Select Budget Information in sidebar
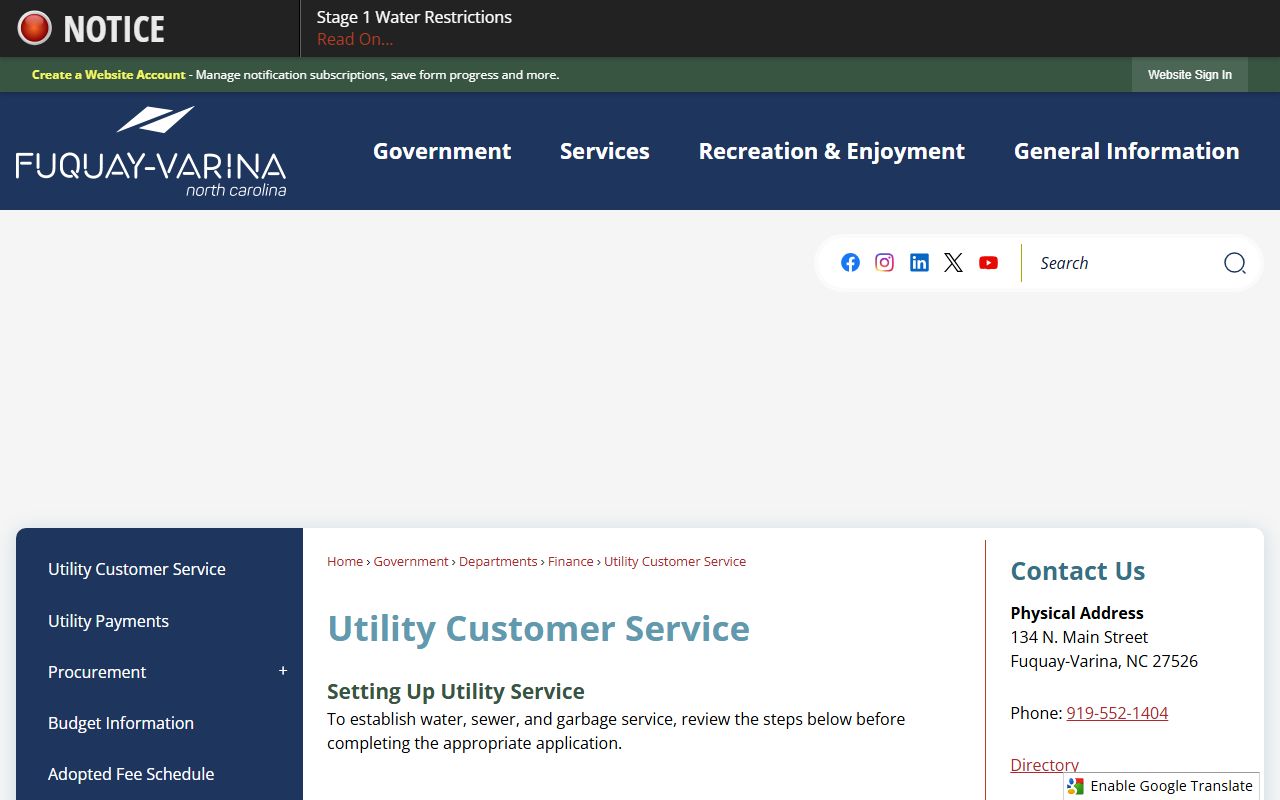The width and height of the screenshot is (1280, 800). coord(121,723)
